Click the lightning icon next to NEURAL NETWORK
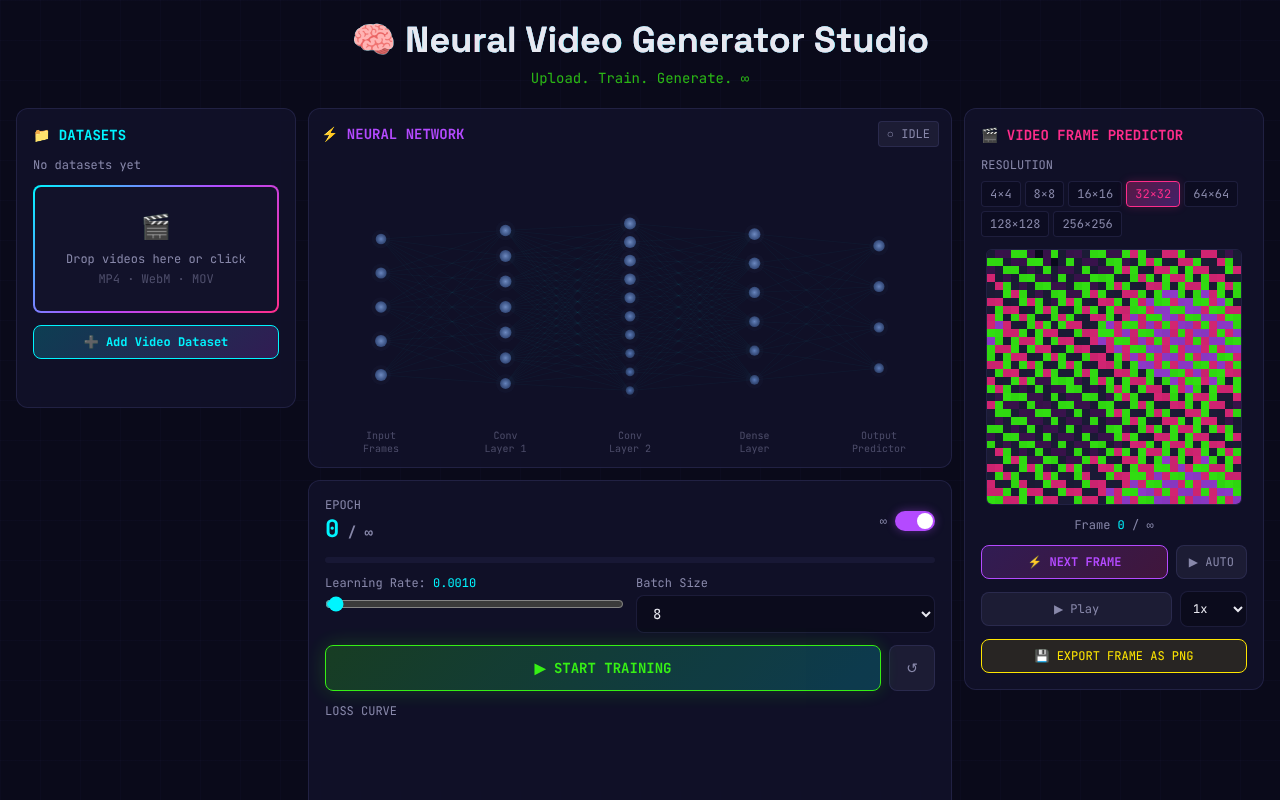The image size is (1280, 800). [x=329, y=133]
